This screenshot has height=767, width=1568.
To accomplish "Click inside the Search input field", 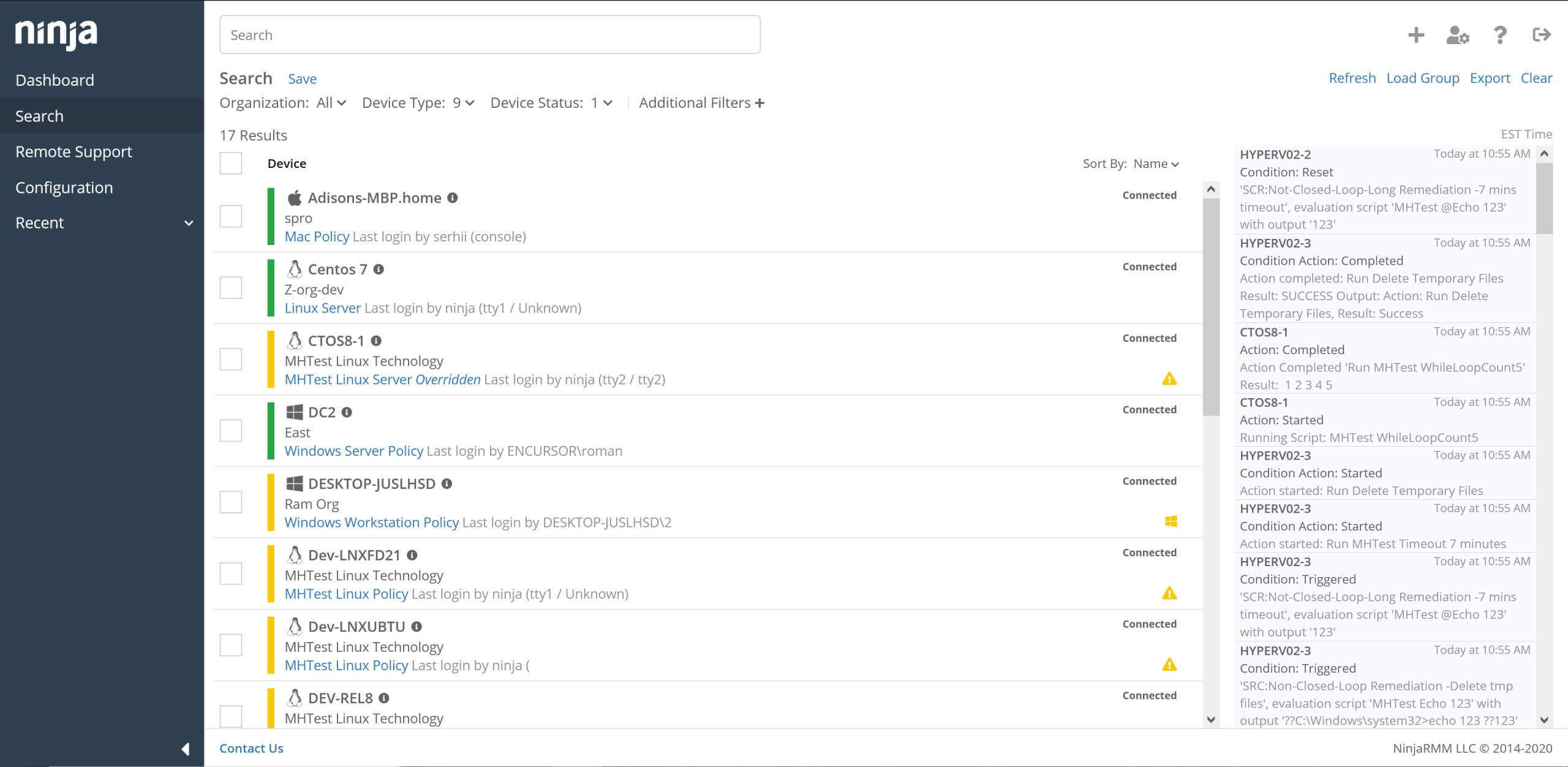I will (x=489, y=34).
